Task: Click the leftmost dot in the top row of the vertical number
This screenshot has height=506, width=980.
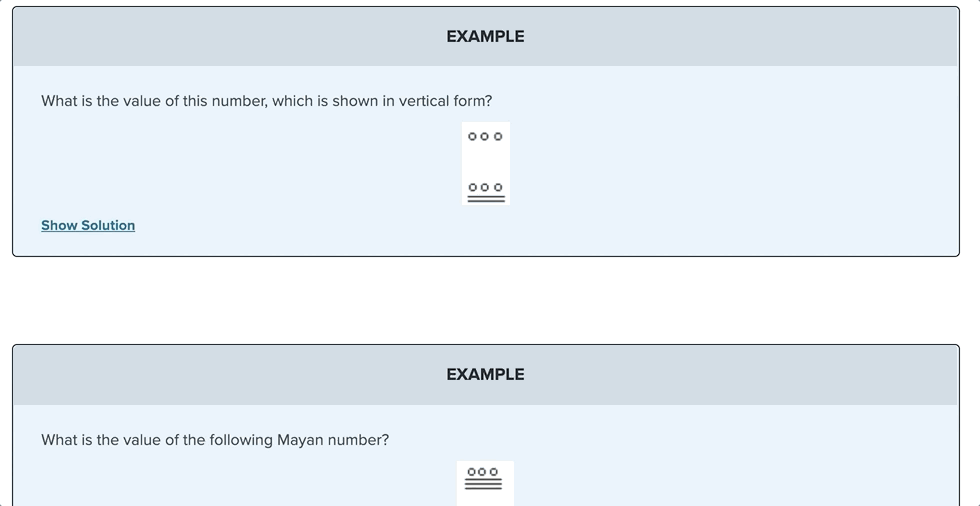Action: click(472, 136)
